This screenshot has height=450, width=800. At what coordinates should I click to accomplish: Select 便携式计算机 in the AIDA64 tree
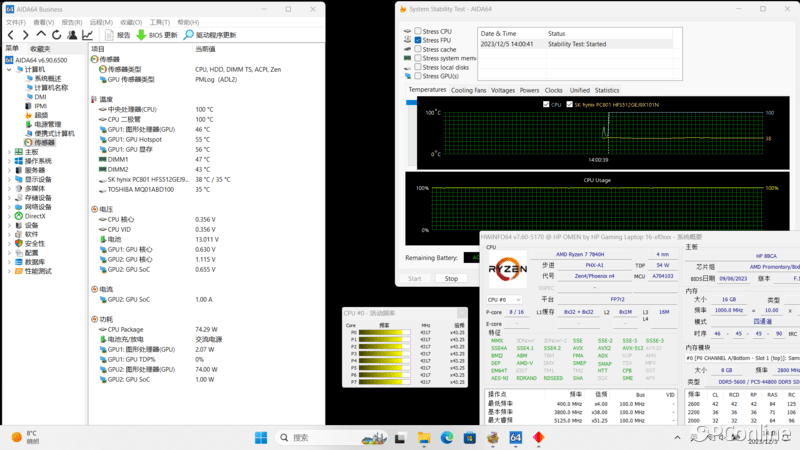(x=50, y=133)
